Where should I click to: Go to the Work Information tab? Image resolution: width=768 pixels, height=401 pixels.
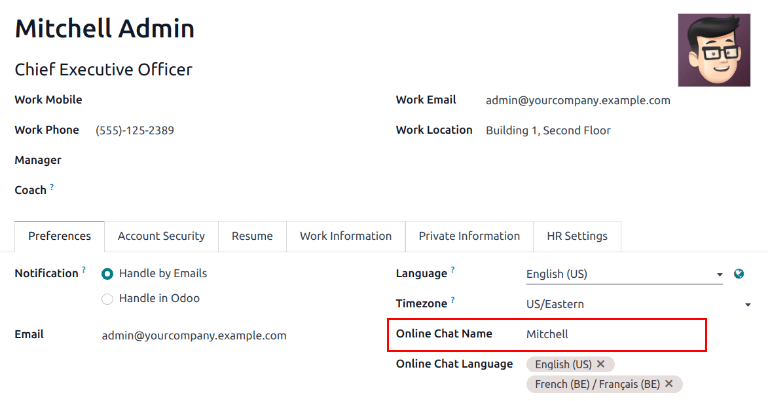[345, 236]
